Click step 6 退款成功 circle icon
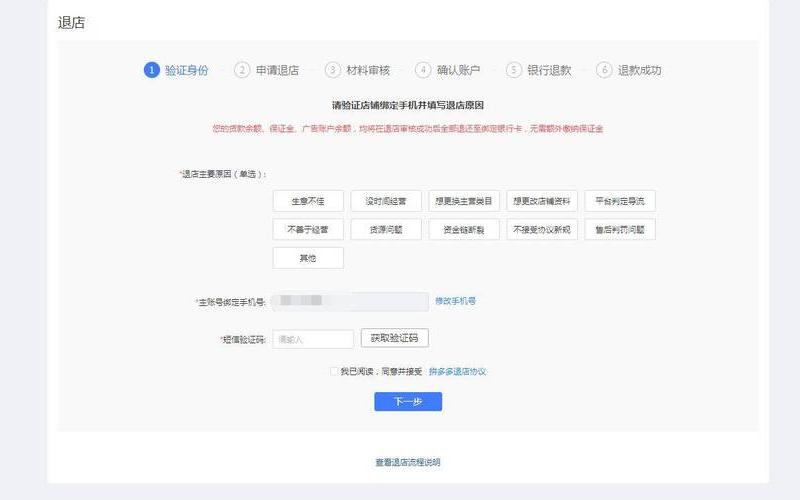Image resolution: width=800 pixels, height=500 pixels. click(604, 70)
